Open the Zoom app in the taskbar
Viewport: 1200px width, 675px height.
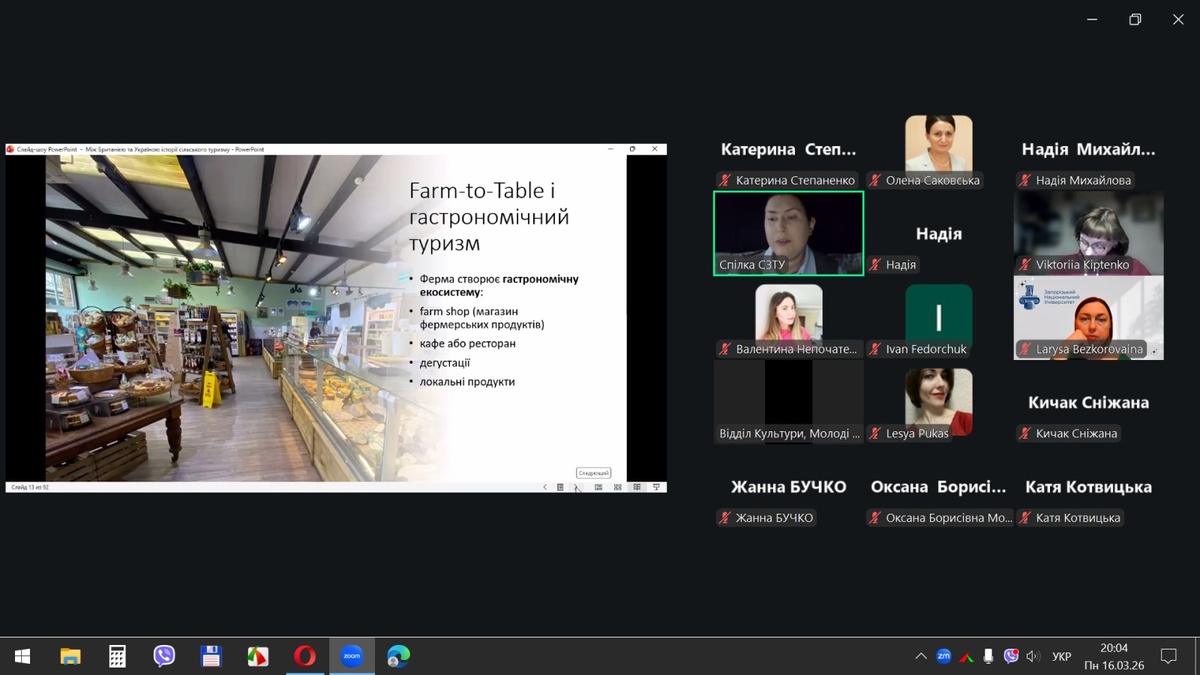(x=352, y=656)
